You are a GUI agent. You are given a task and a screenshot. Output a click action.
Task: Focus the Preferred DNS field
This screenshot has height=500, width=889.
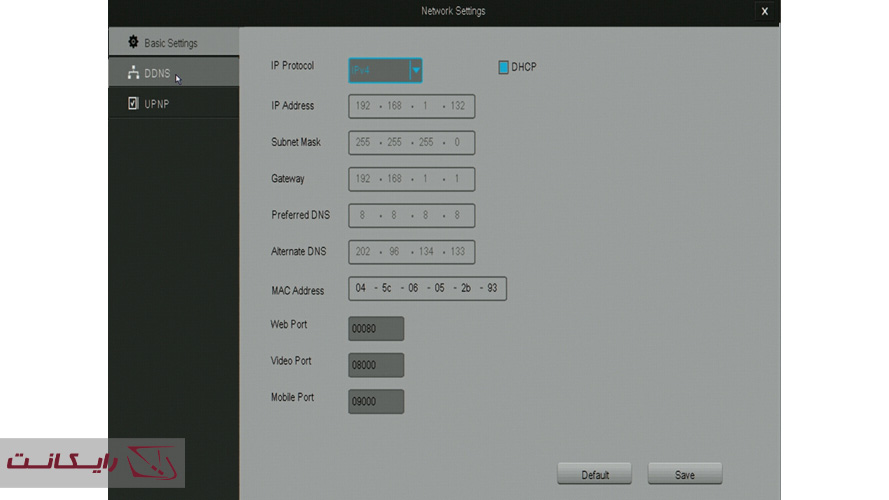411,215
